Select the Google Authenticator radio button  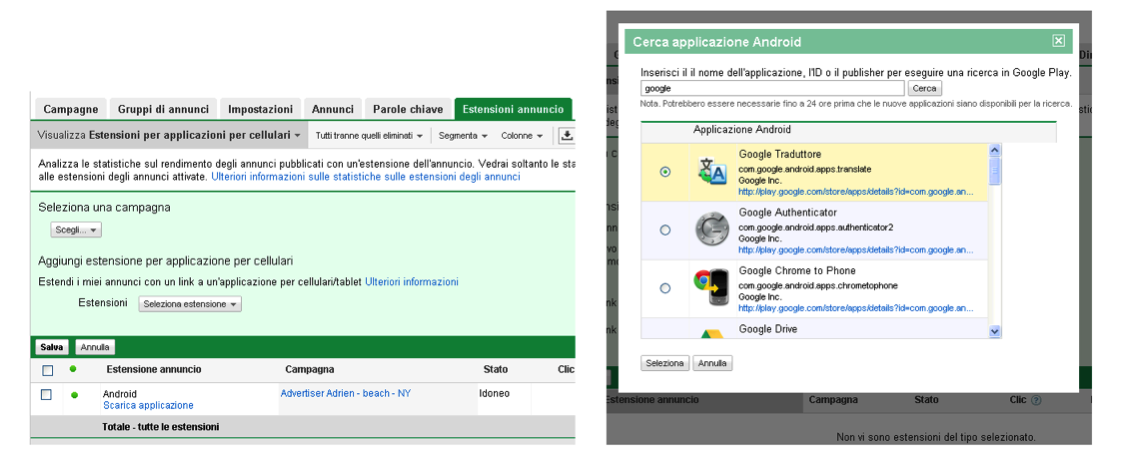(x=666, y=230)
